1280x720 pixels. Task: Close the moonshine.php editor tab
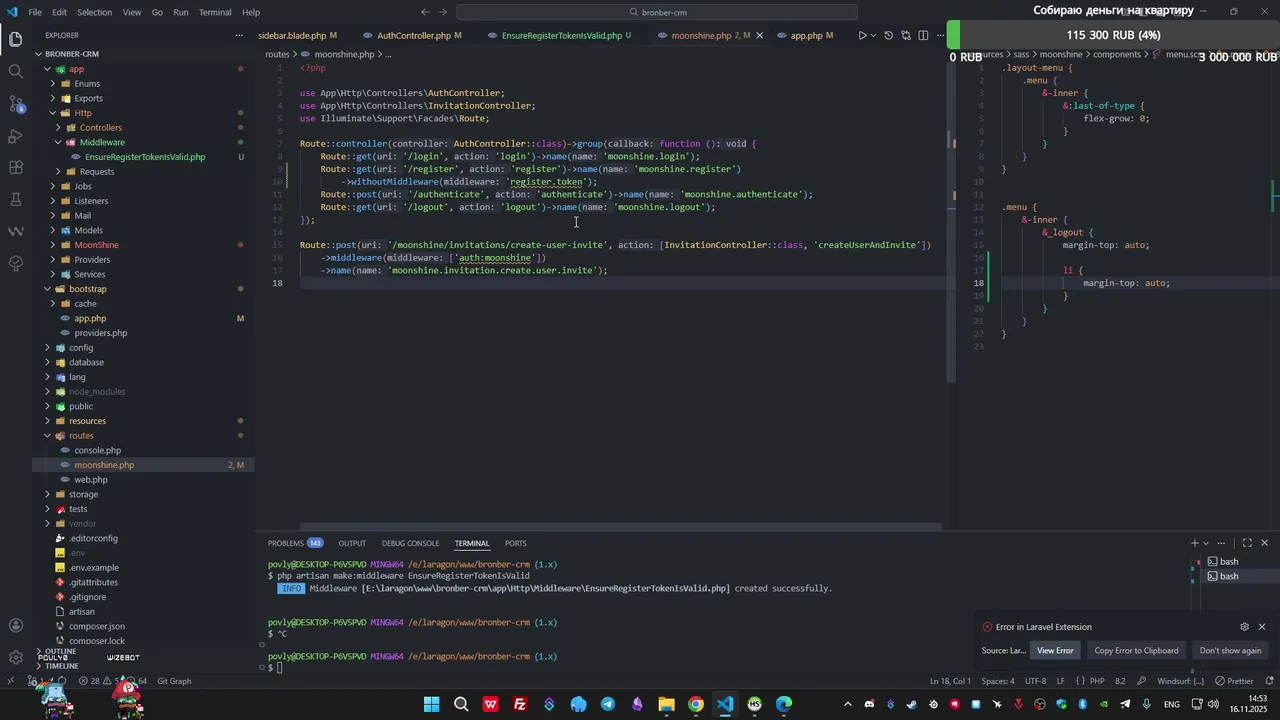coord(759,35)
